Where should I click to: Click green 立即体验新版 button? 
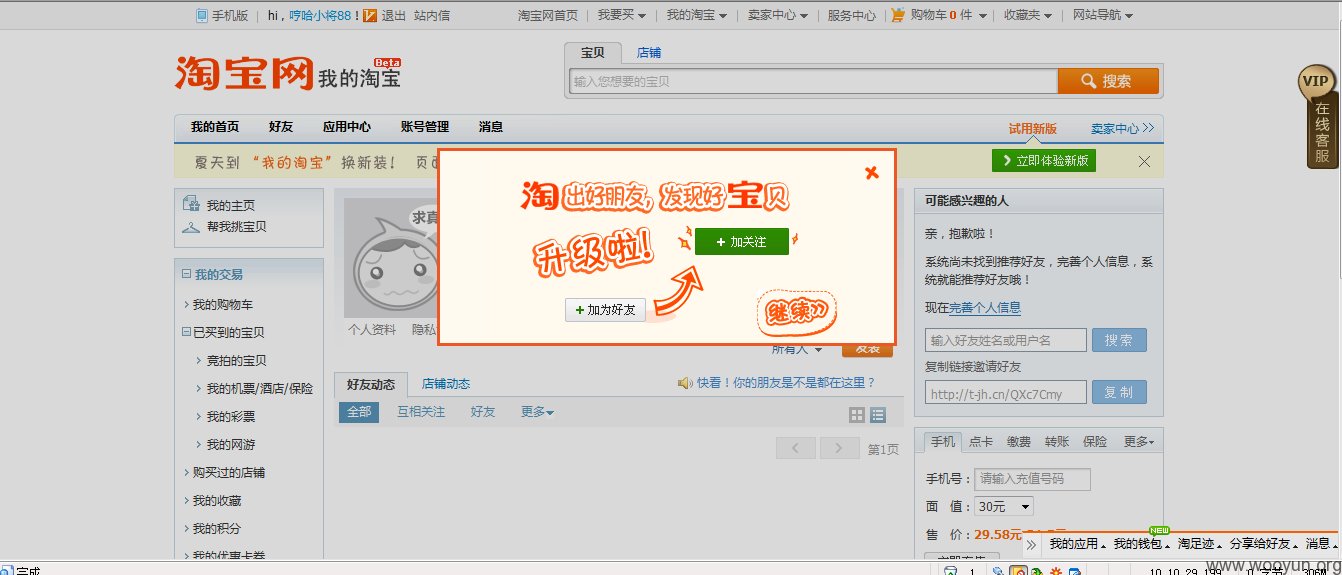[x=1044, y=161]
